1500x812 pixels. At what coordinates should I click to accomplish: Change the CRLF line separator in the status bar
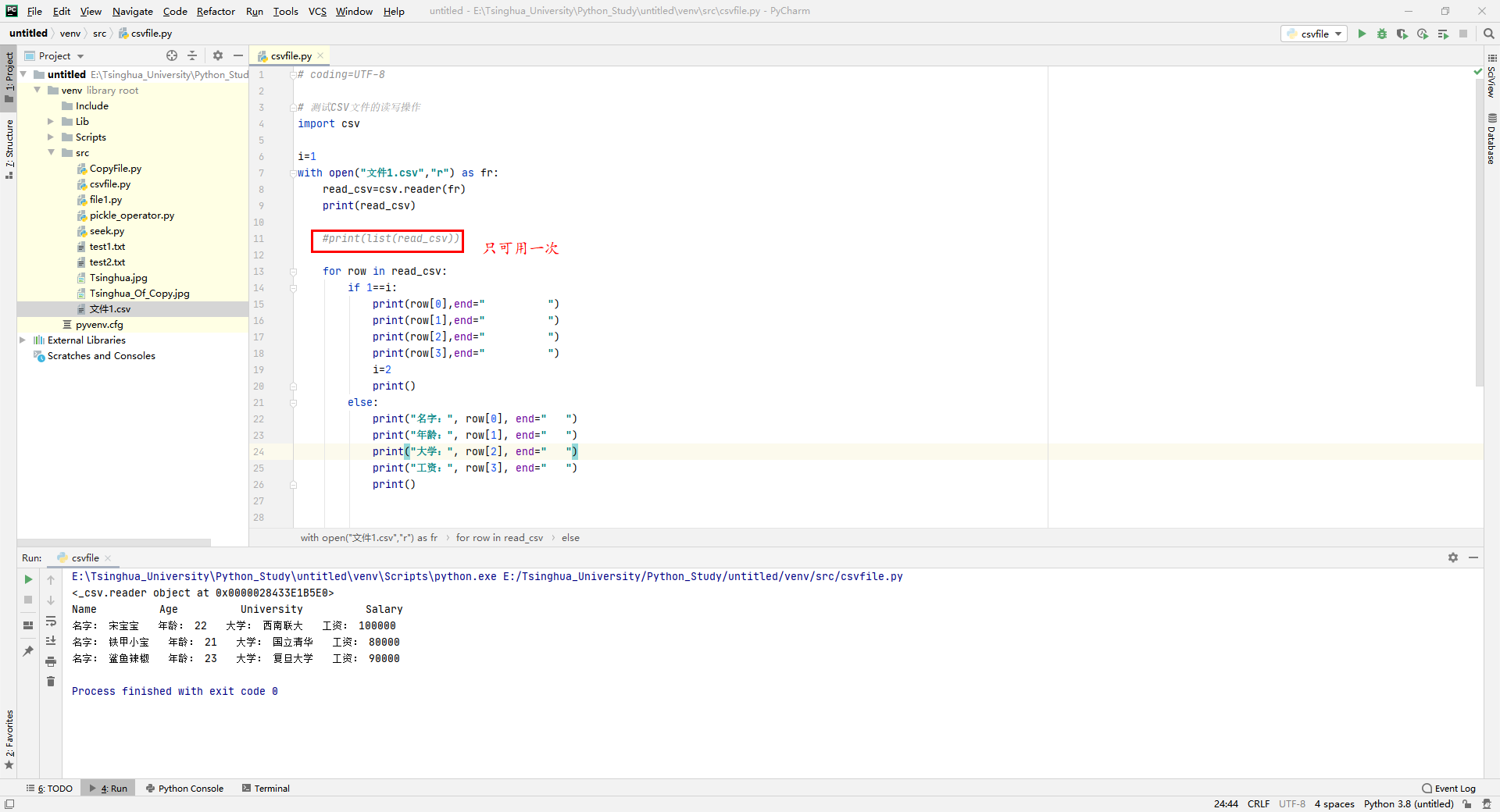pyautogui.click(x=1258, y=803)
